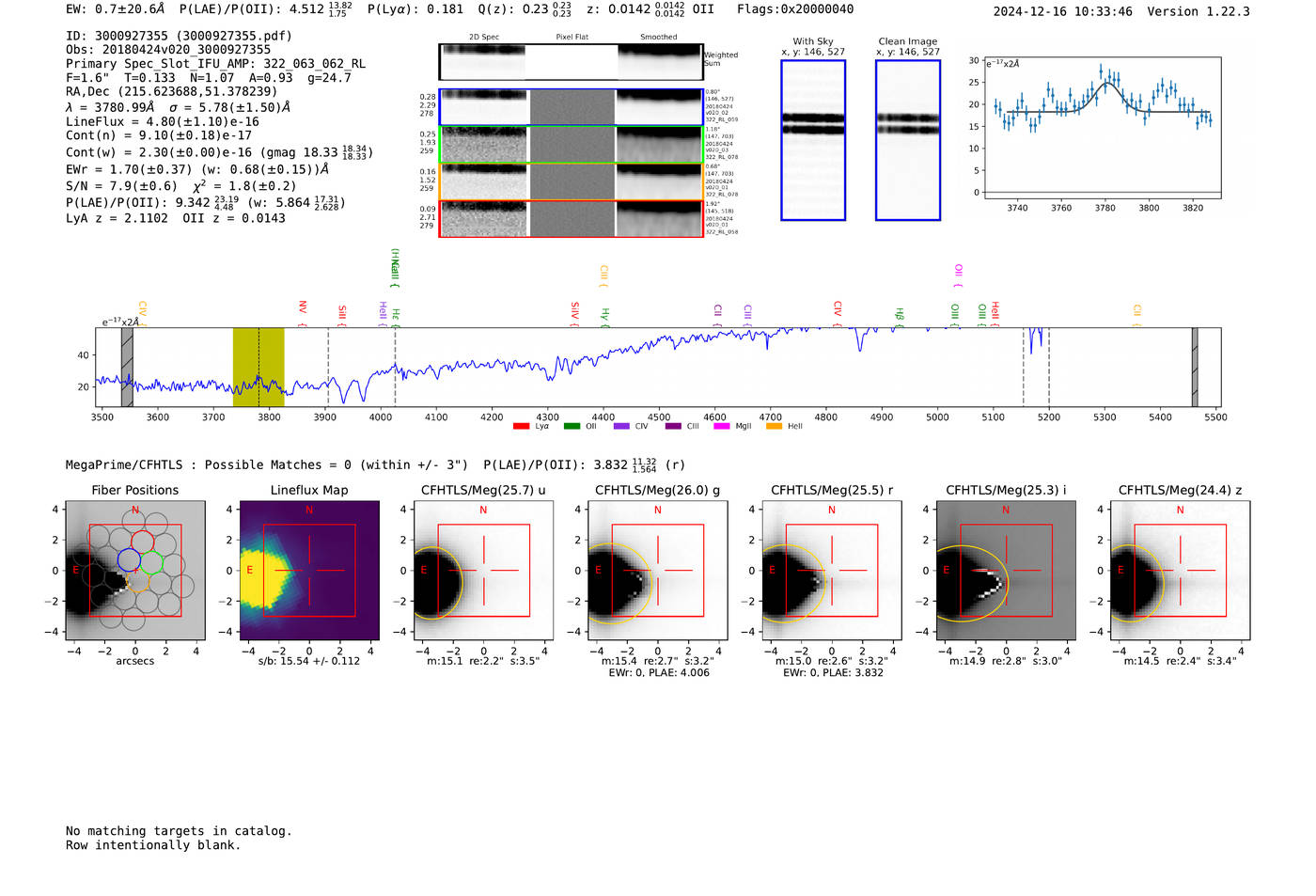Image resolution: width=1316 pixels, height=896 pixels.
Task: Click the No matching targets in catalog. line
Action: (179, 831)
